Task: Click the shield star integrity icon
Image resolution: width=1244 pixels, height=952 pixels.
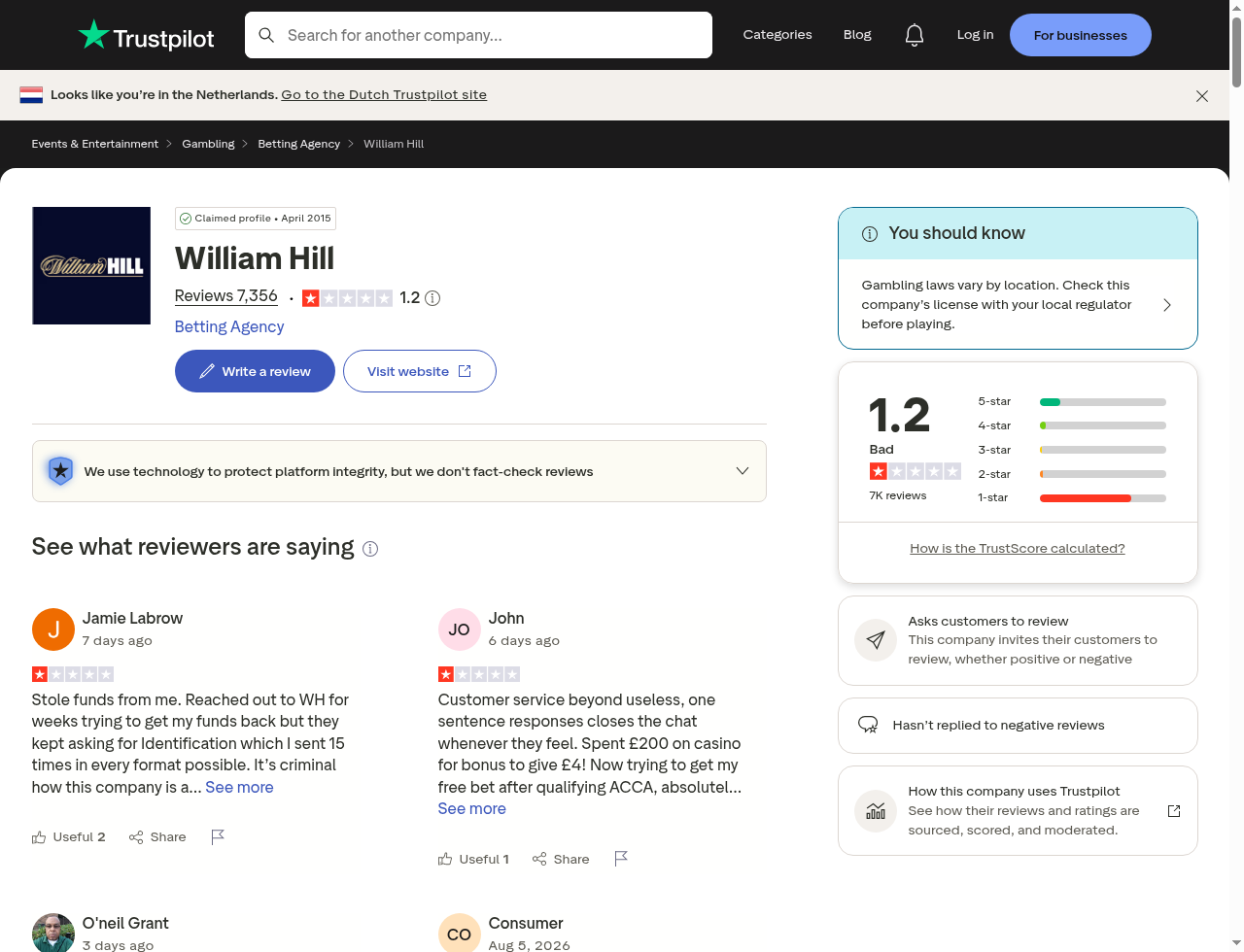Action: click(x=60, y=471)
